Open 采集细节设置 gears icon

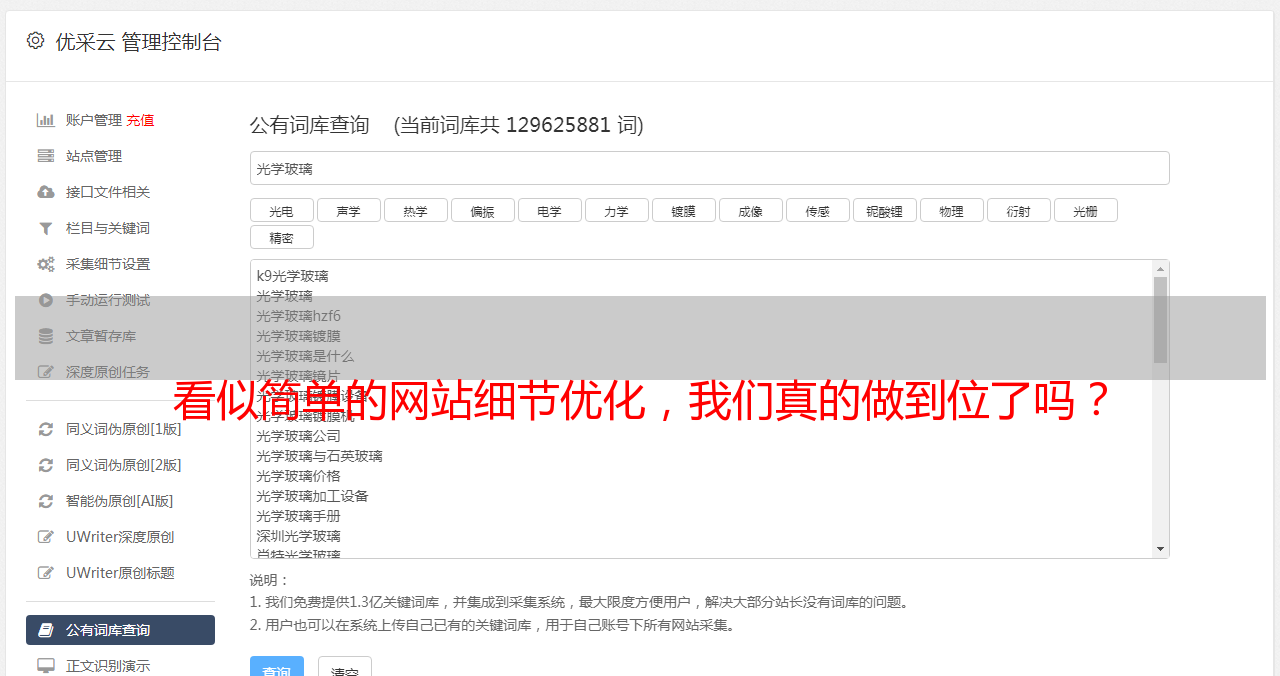(46, 264)
